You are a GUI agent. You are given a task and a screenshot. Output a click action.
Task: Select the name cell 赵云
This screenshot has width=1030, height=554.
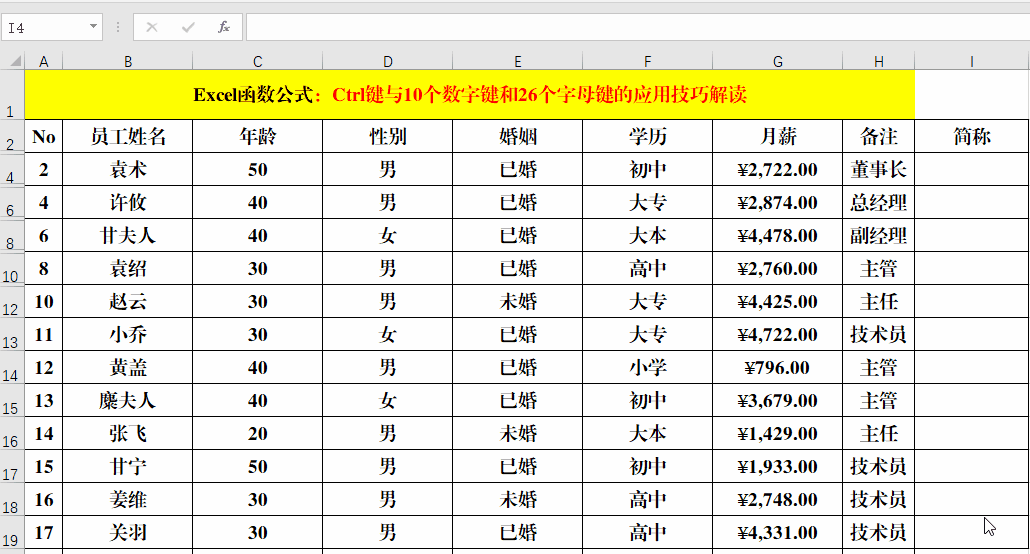pos(127,302)
